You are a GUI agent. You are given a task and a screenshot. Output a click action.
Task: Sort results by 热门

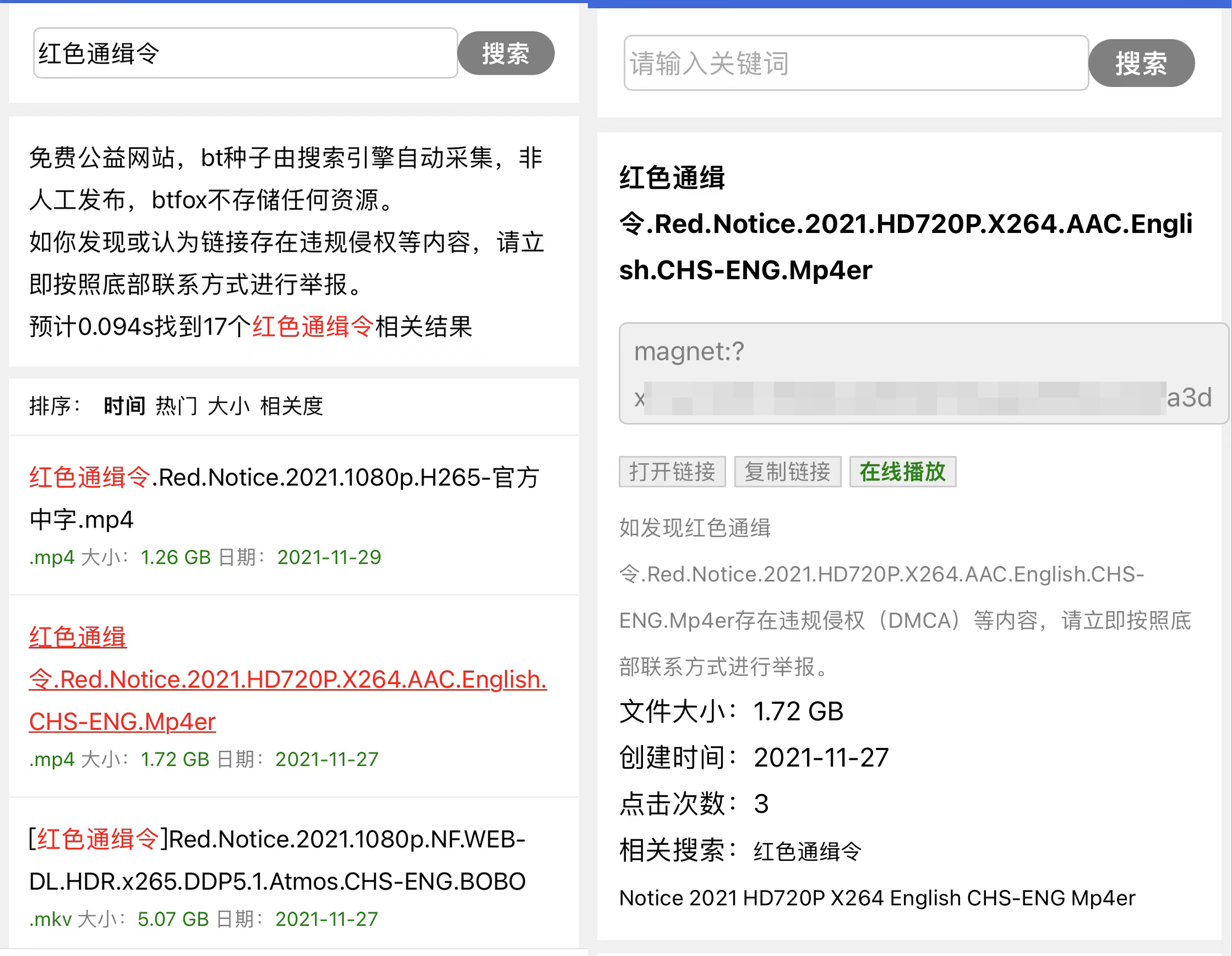tap(177, 406)
